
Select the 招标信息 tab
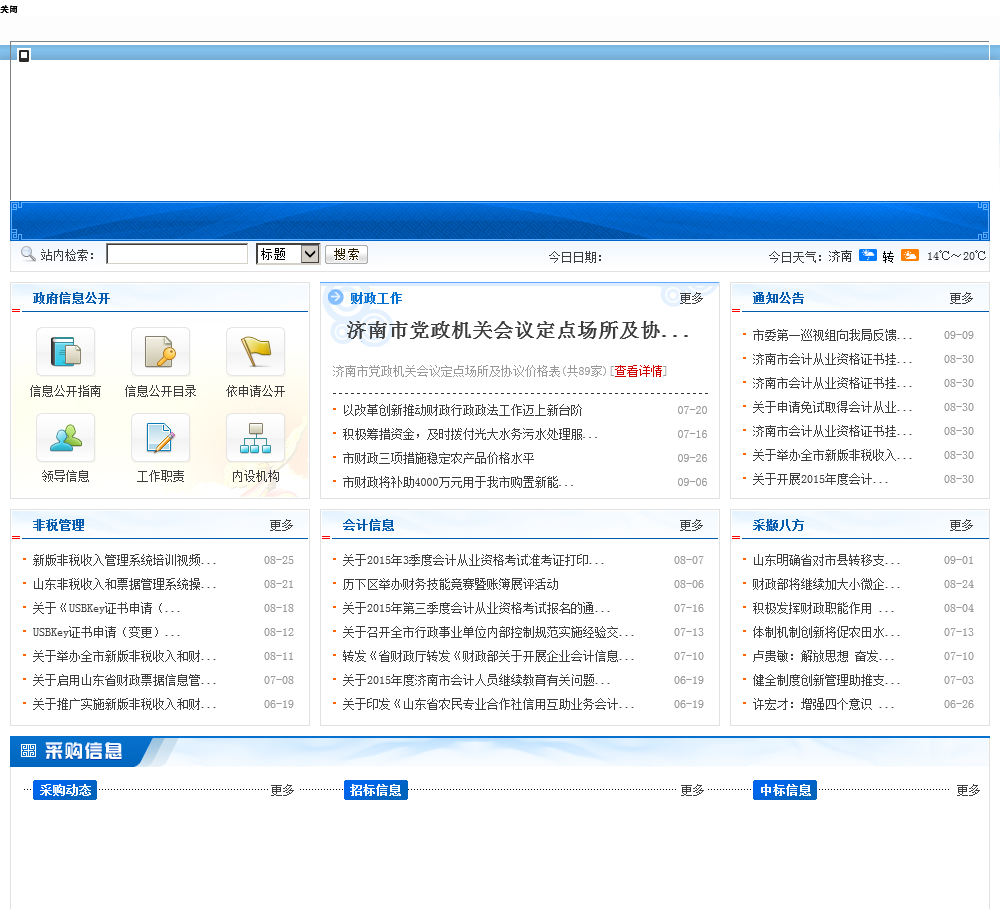point(376,790)
